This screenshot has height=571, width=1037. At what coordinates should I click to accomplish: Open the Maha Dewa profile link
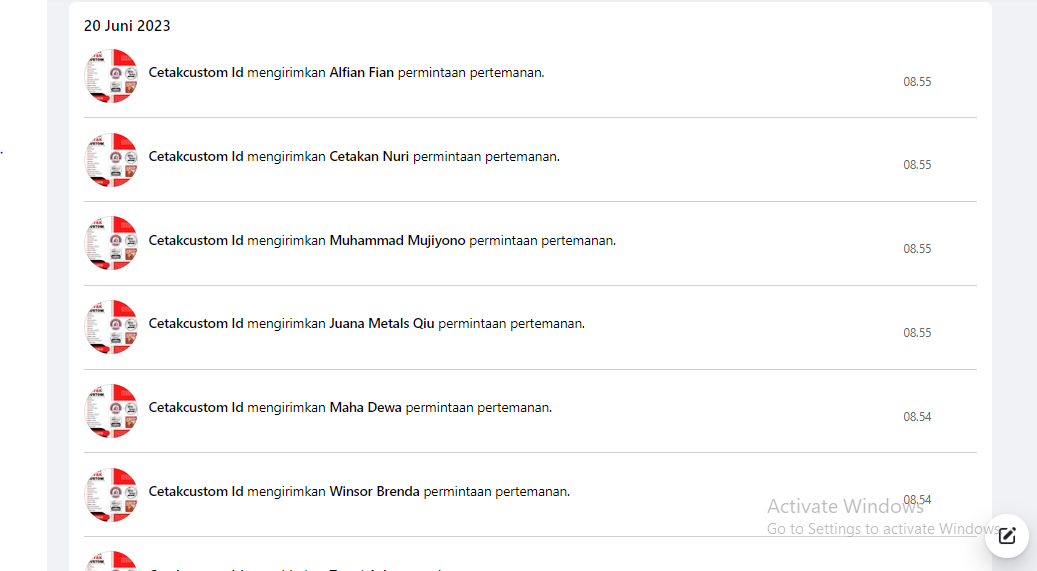pyautogui.click(x=365, y=408)
